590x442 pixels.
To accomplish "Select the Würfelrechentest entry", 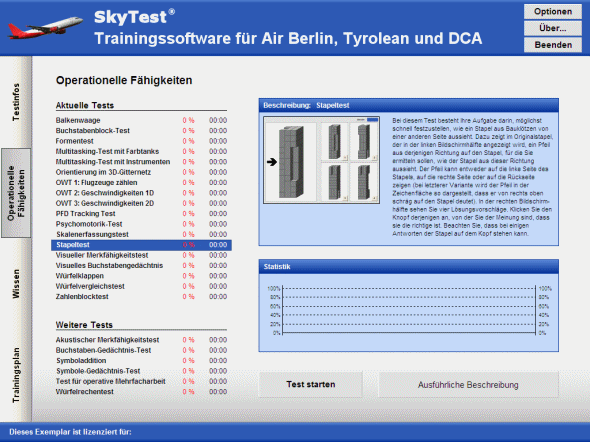I will point(141,392).
